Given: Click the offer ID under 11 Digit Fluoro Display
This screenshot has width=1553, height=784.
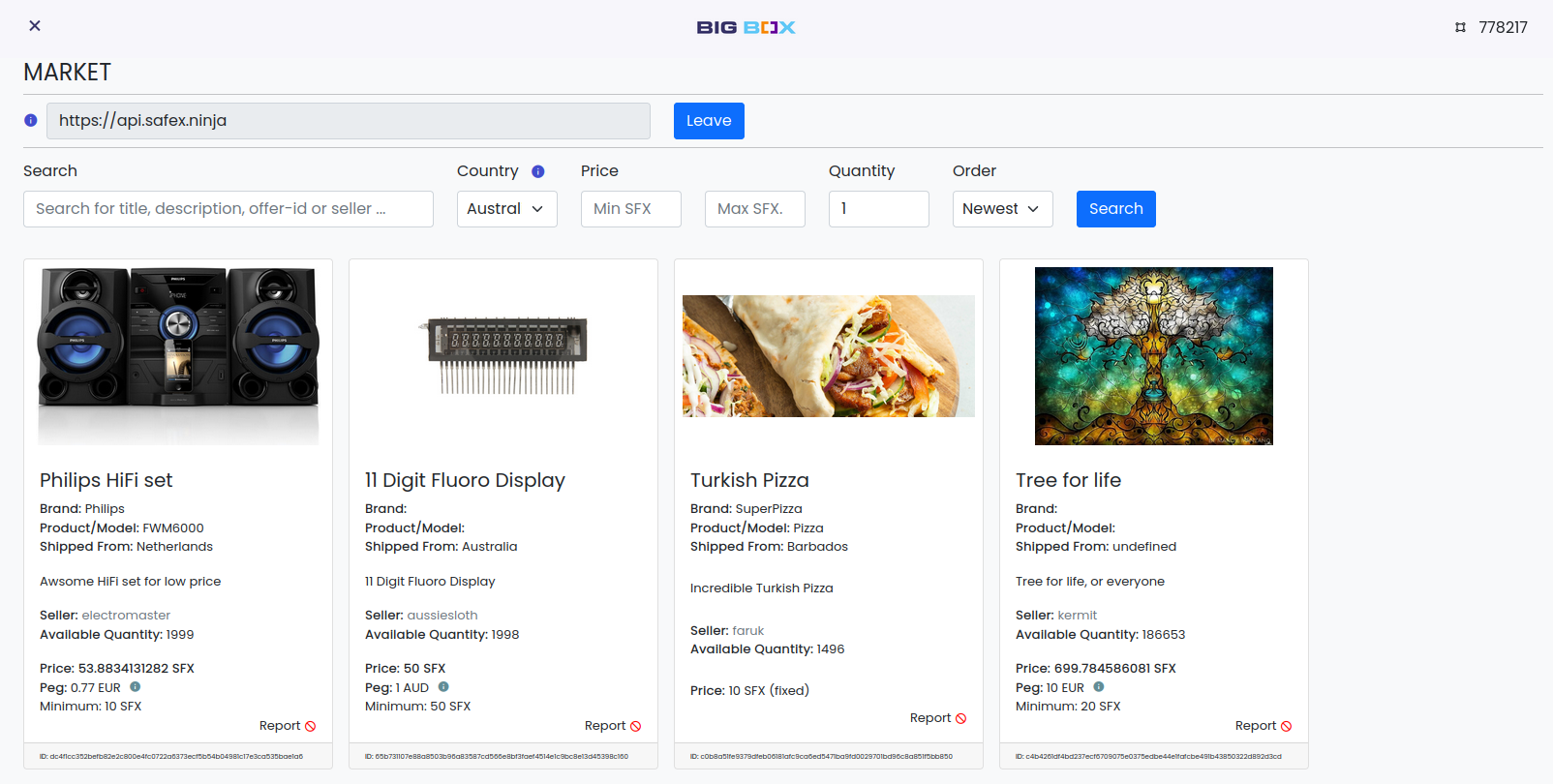Looking at the screenshot, I should click(x=497, y=757).
